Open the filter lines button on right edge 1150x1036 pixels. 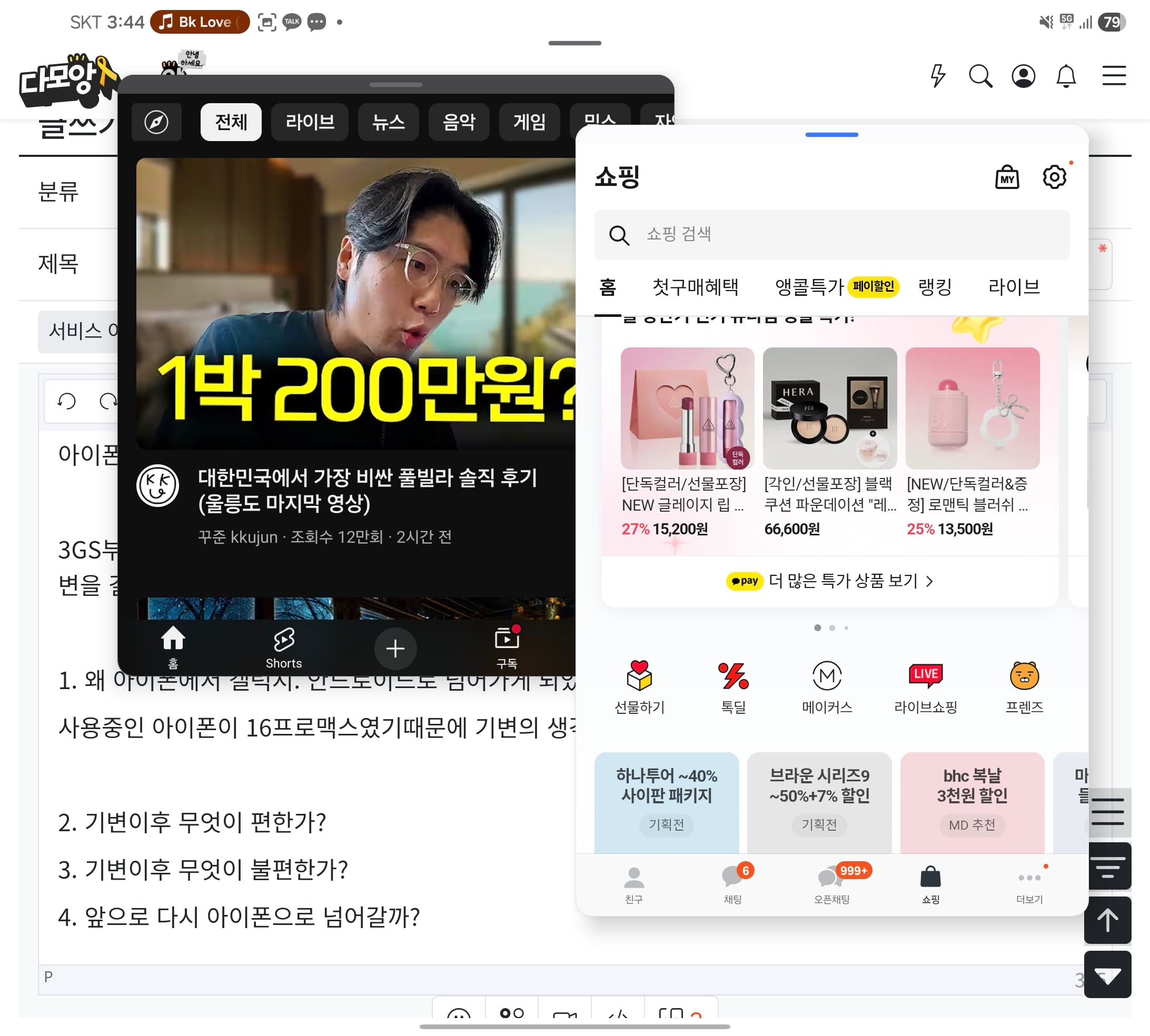pyautogui.click(x=1109, y=866)
